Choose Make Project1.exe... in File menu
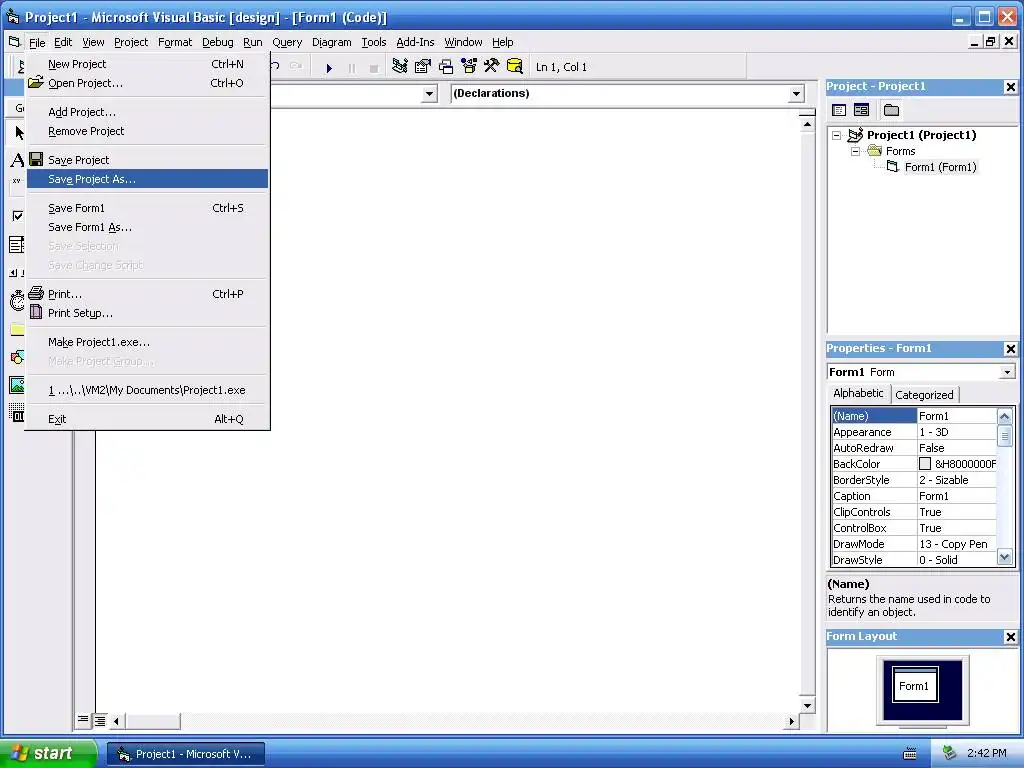 (148, 342)
